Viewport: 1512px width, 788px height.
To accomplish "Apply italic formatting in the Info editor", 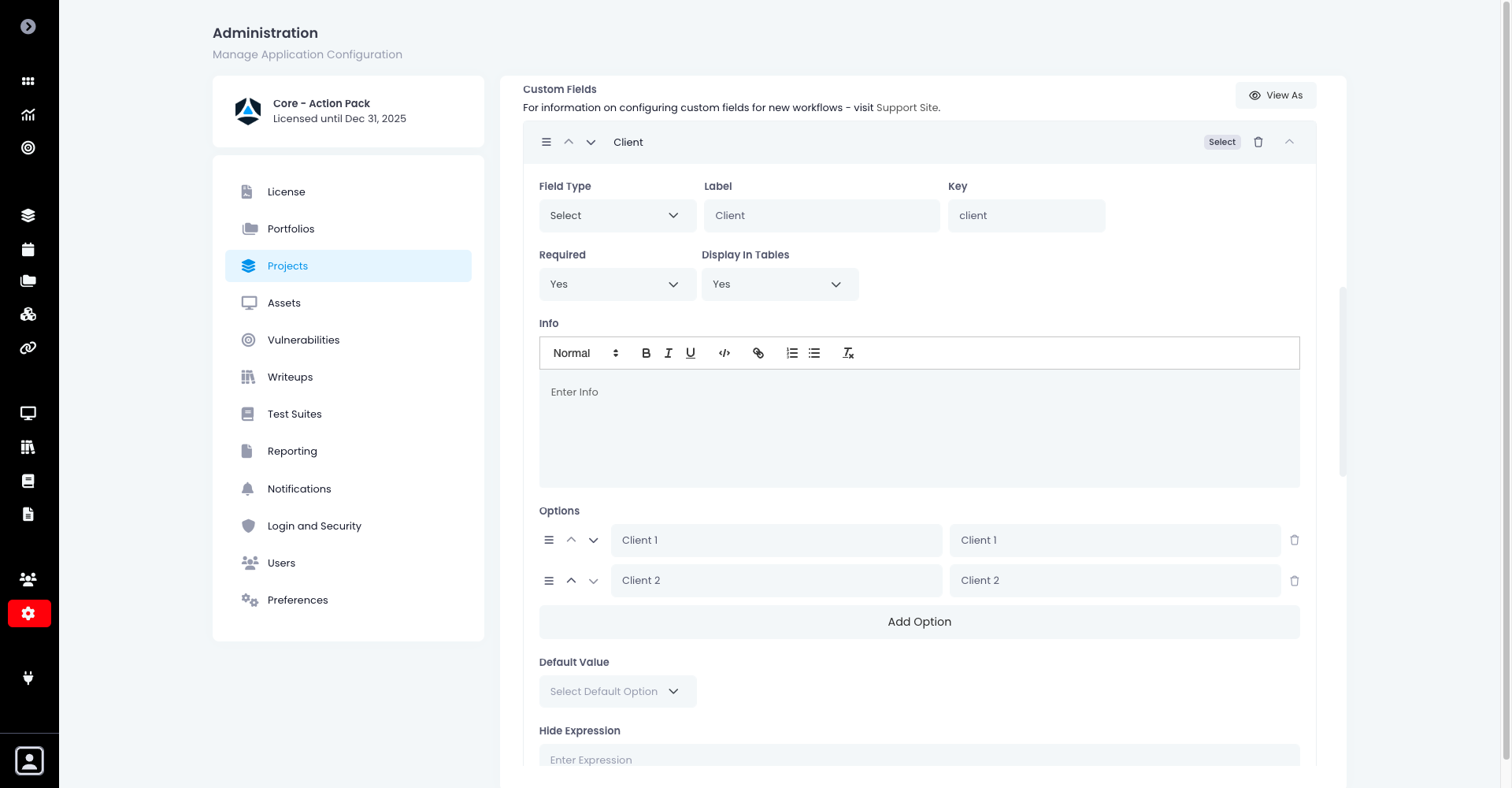I will pos(668,353).
